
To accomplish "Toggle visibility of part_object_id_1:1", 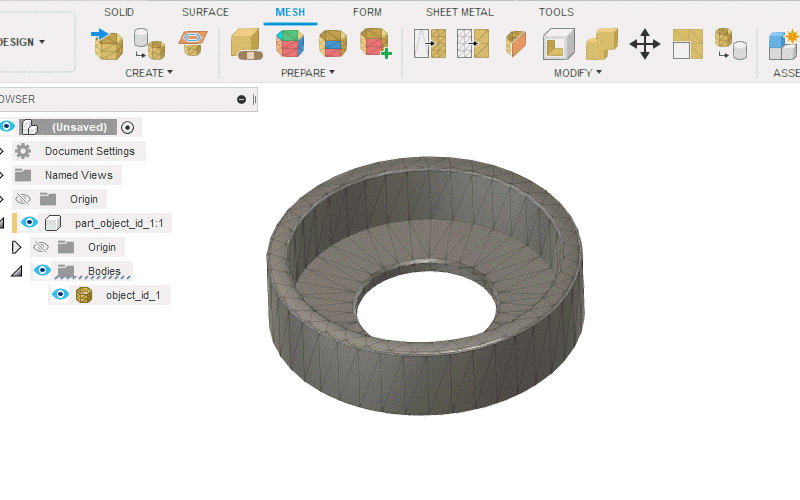I will click(29, 222).
